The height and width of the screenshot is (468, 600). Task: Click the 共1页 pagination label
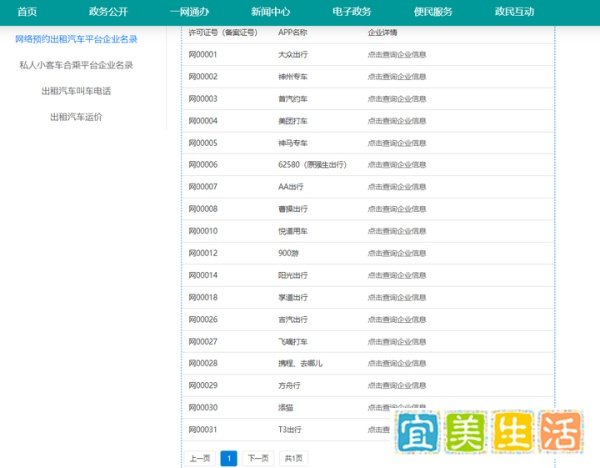293,458
